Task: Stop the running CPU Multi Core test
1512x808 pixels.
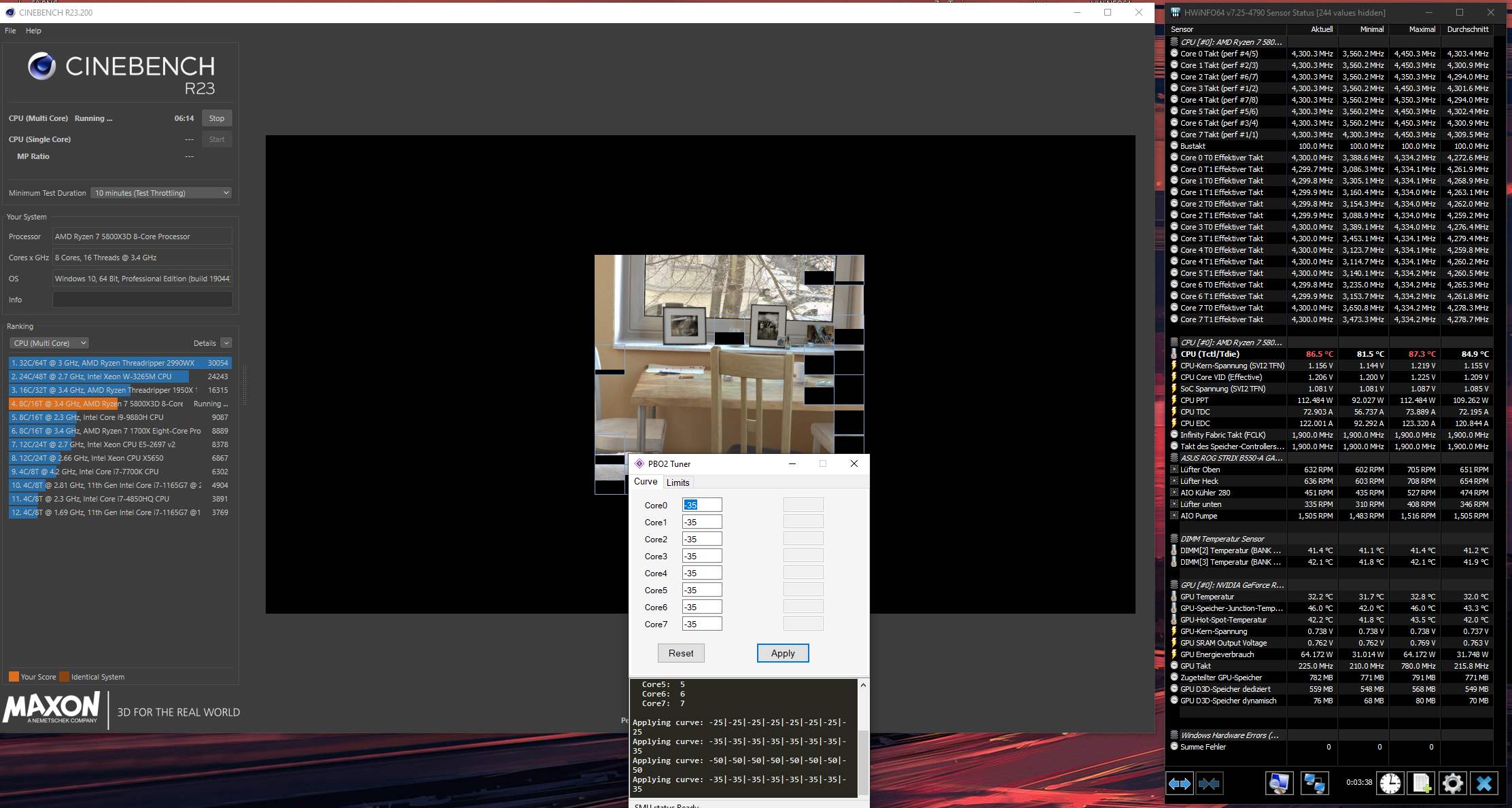Action: [217, 118]
